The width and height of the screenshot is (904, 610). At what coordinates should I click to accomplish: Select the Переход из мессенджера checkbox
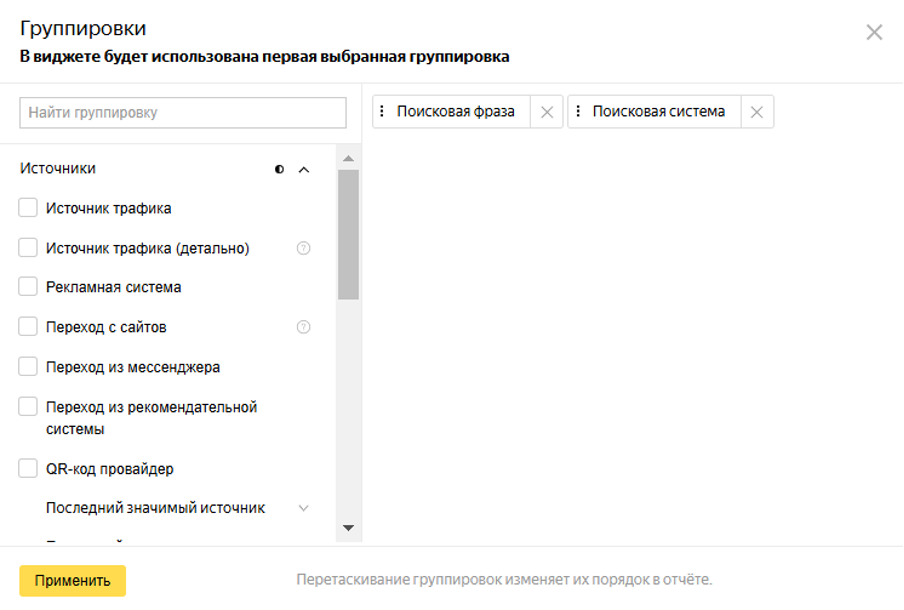pos(28,367)
